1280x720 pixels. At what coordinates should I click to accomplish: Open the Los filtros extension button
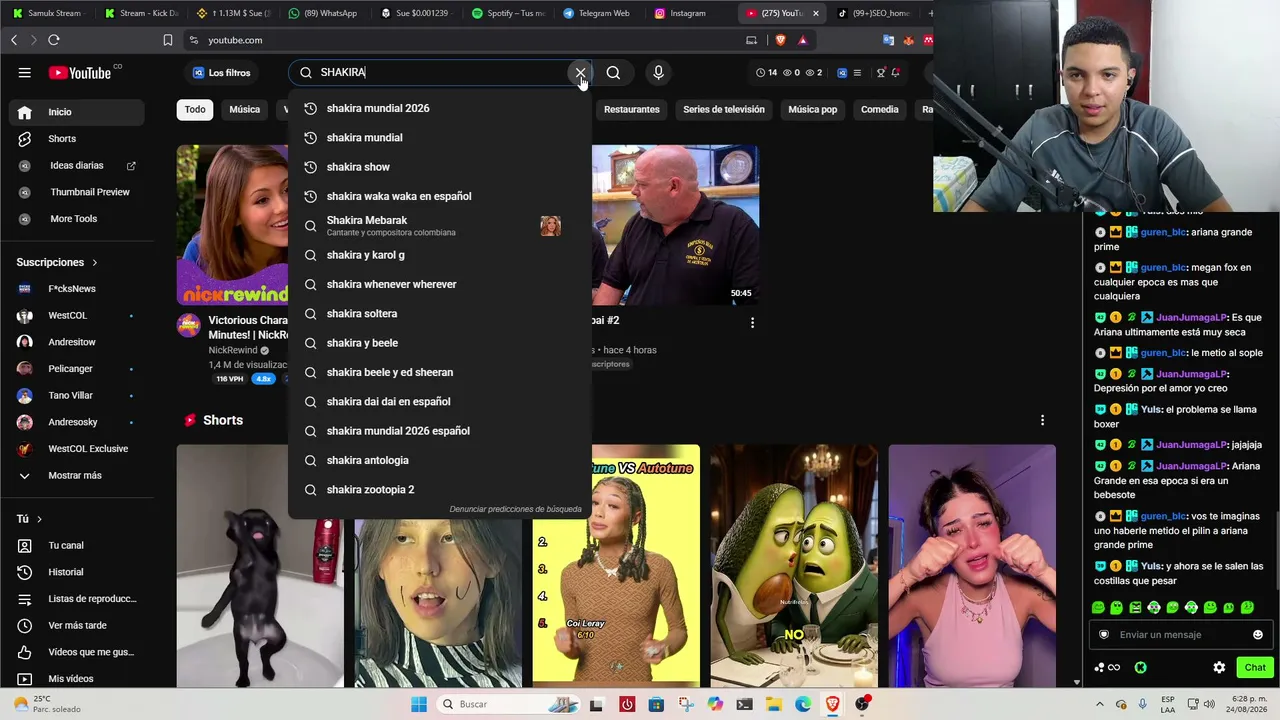(x=221, y=72)
